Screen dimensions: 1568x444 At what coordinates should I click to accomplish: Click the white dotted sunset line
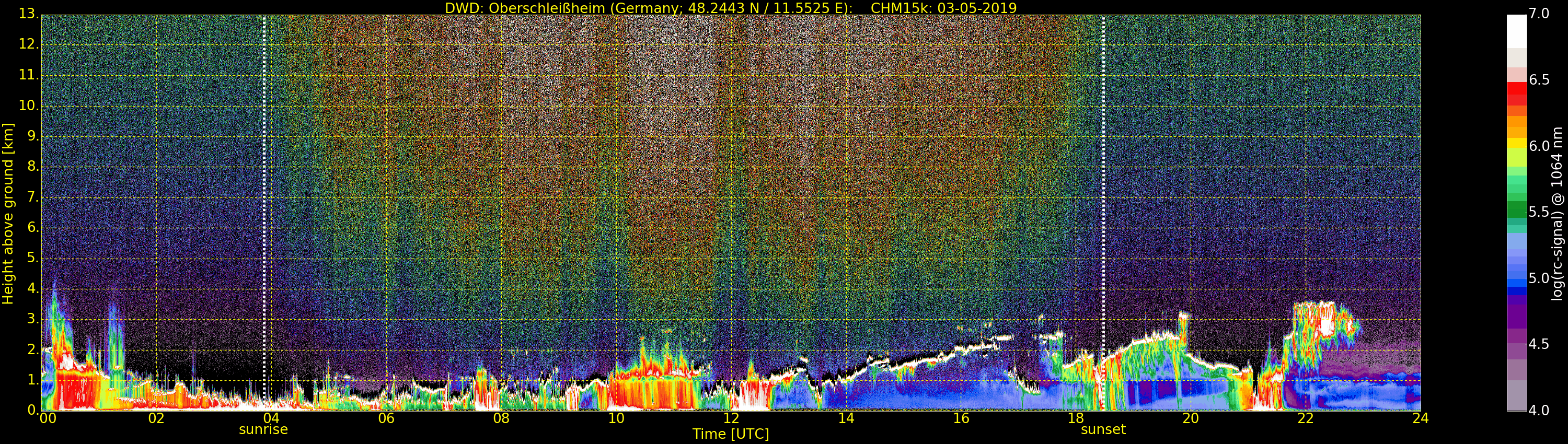(x=1103, y=182)
